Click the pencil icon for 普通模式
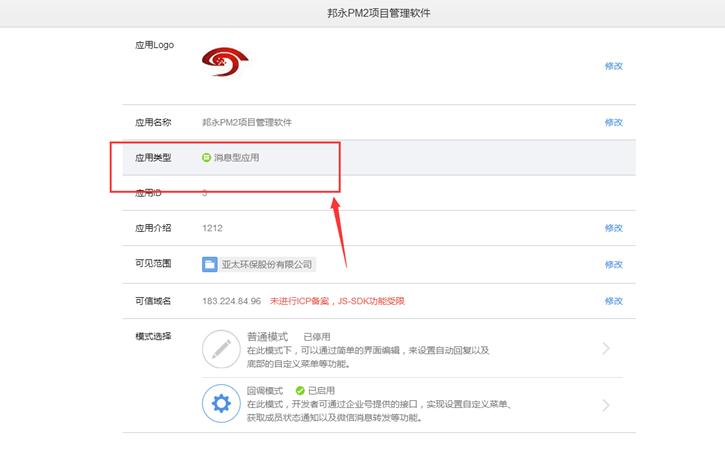The height and width of the screenshot is (463, 725). click(x=220, y=348)
